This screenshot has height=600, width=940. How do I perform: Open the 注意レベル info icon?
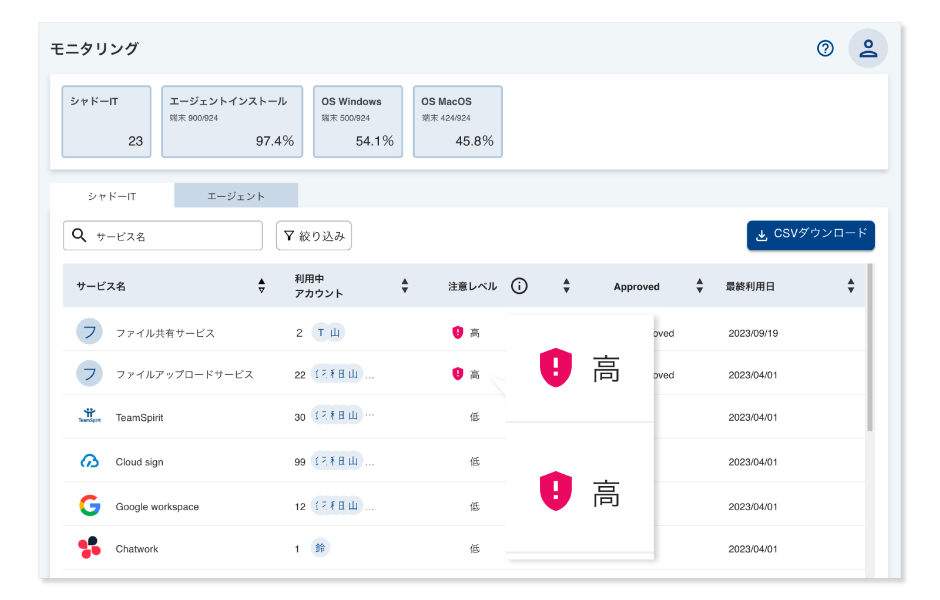[x=519, y=285]
